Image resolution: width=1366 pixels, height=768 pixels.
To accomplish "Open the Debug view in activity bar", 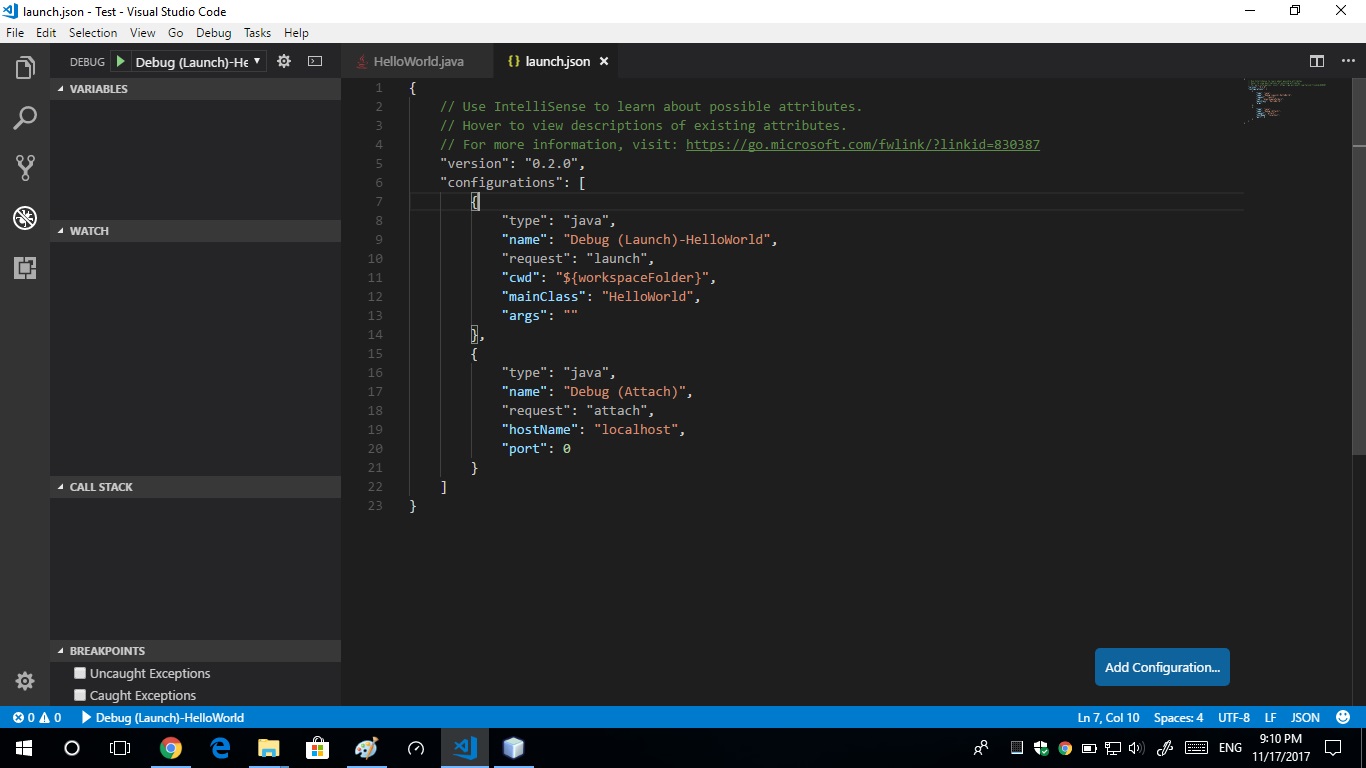I will (25, 217).
